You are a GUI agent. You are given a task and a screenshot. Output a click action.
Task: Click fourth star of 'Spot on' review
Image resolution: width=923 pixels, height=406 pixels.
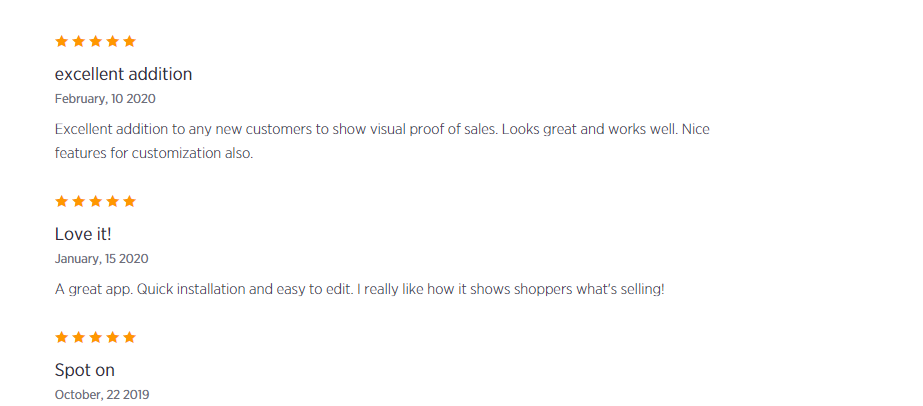point(112,338)
